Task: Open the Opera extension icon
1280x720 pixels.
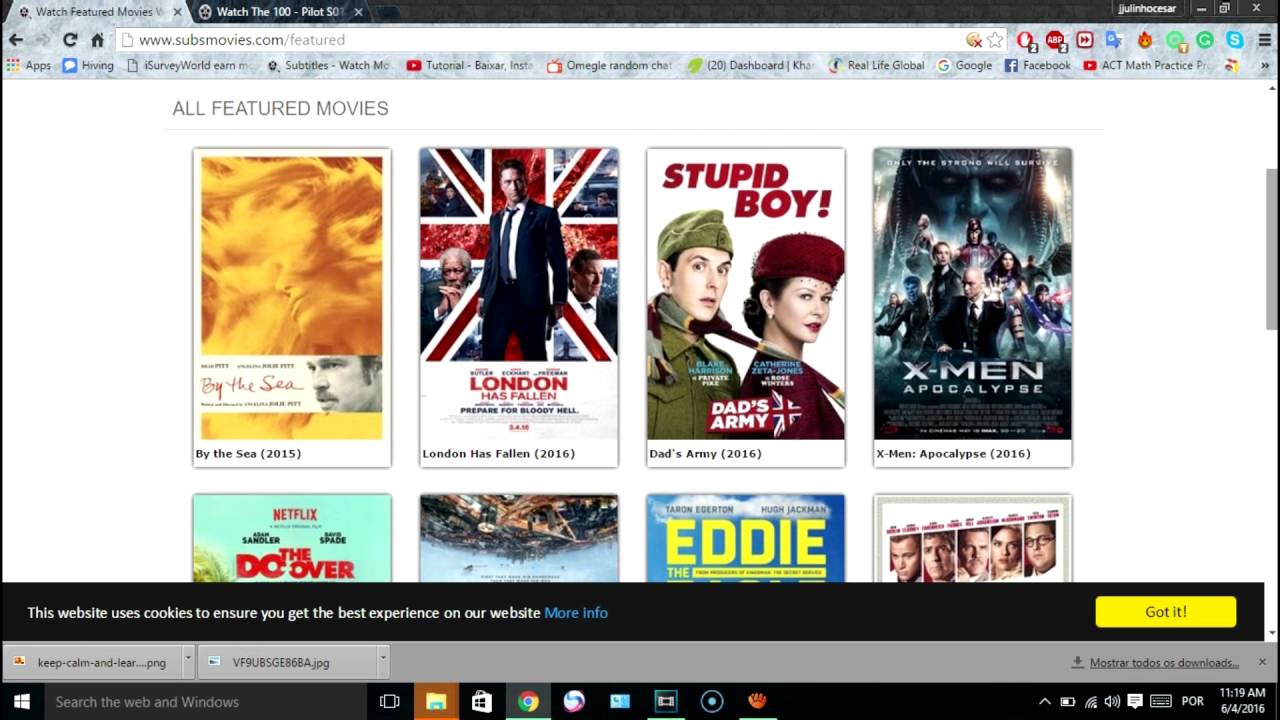Action: point(1025,40)
